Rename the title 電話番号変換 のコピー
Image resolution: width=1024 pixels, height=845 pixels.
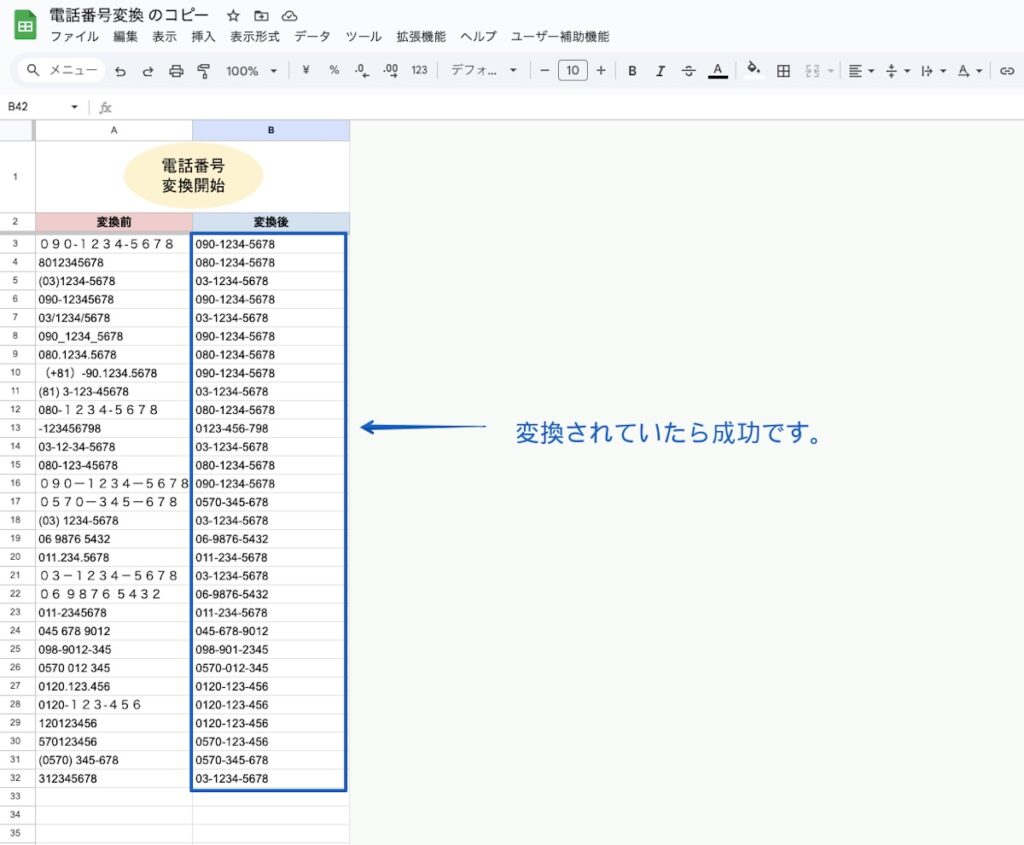(129, 16)
